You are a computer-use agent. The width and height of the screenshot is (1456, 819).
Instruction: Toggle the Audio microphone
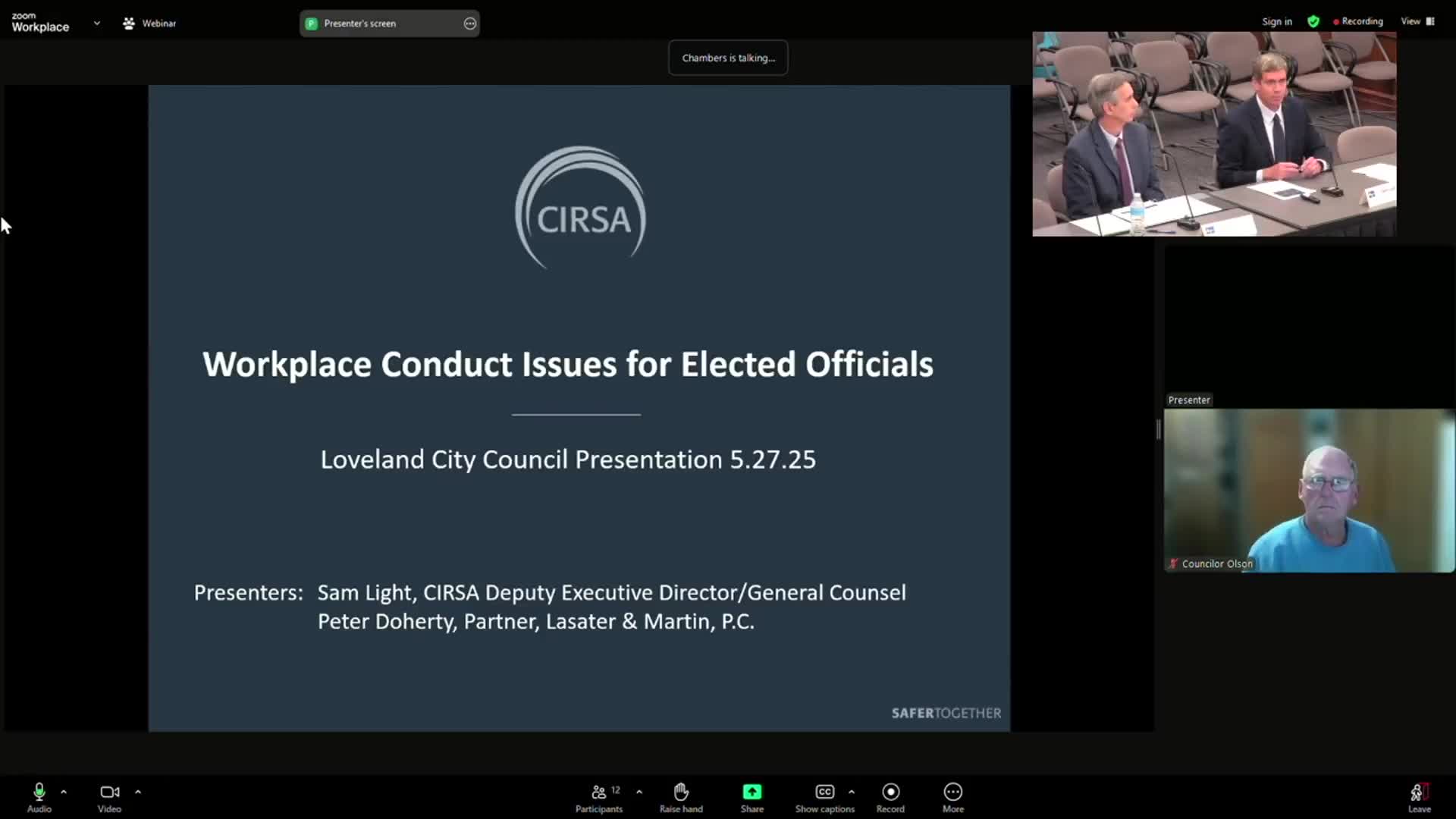(x=39, y=792)
